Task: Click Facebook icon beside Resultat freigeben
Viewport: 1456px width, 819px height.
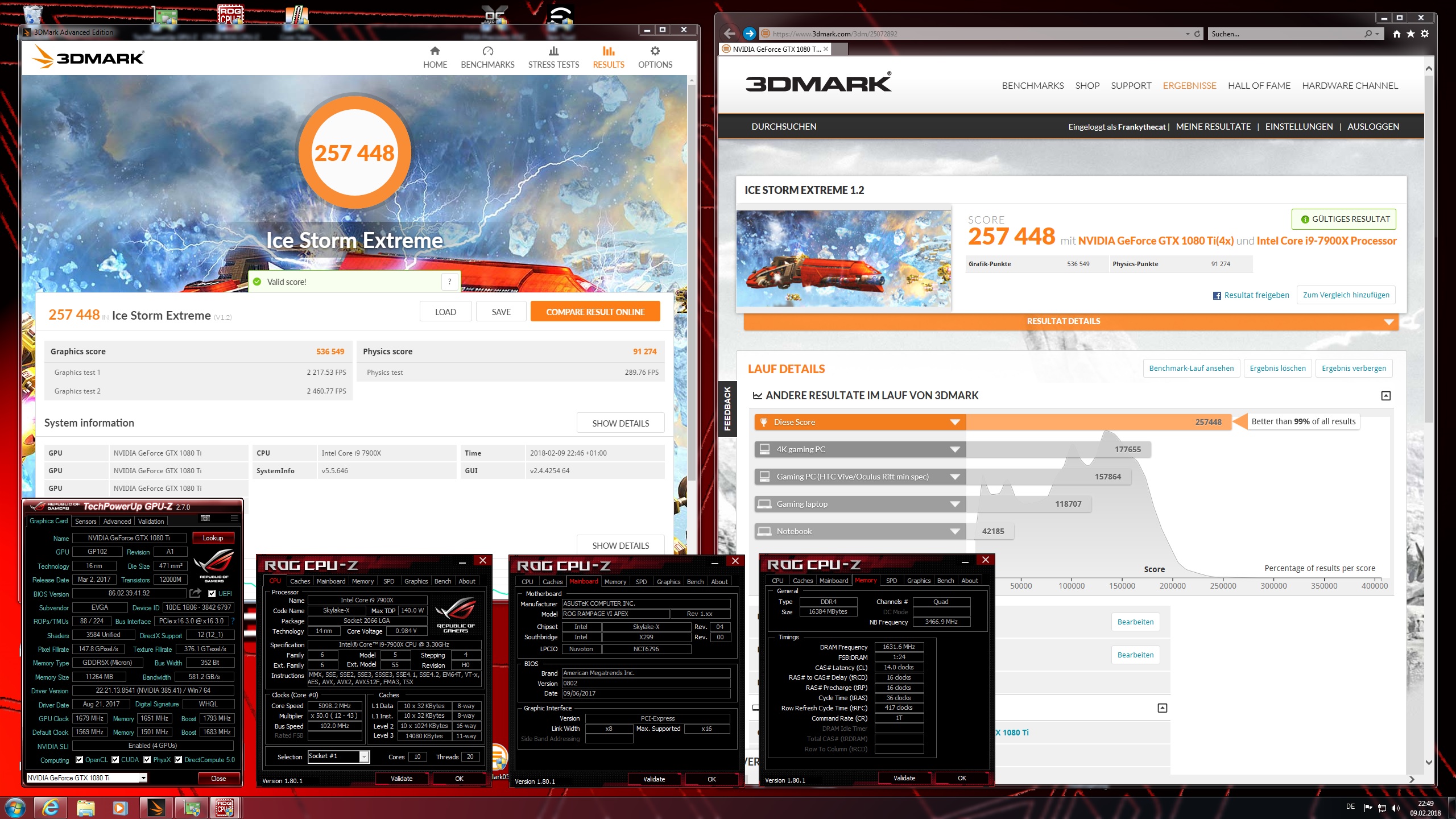Action: pyautogui.click(x=1217, y=295)
